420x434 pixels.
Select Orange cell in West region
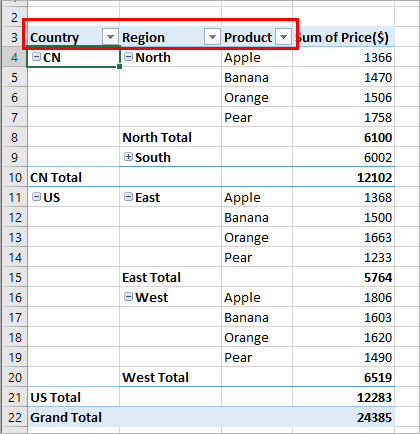pyautogui.click(x=257, y=337)
